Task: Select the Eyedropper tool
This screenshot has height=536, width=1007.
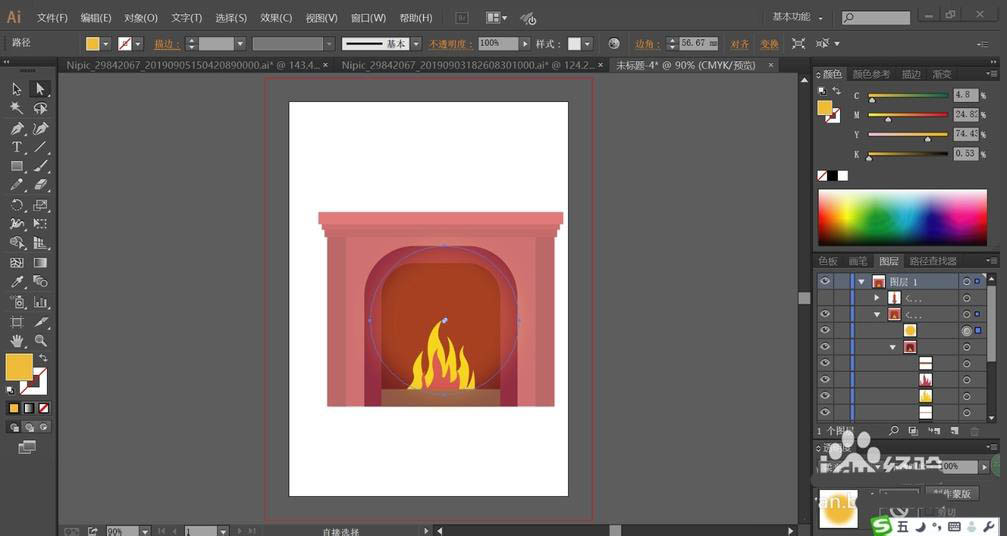Action: [17, 282]
